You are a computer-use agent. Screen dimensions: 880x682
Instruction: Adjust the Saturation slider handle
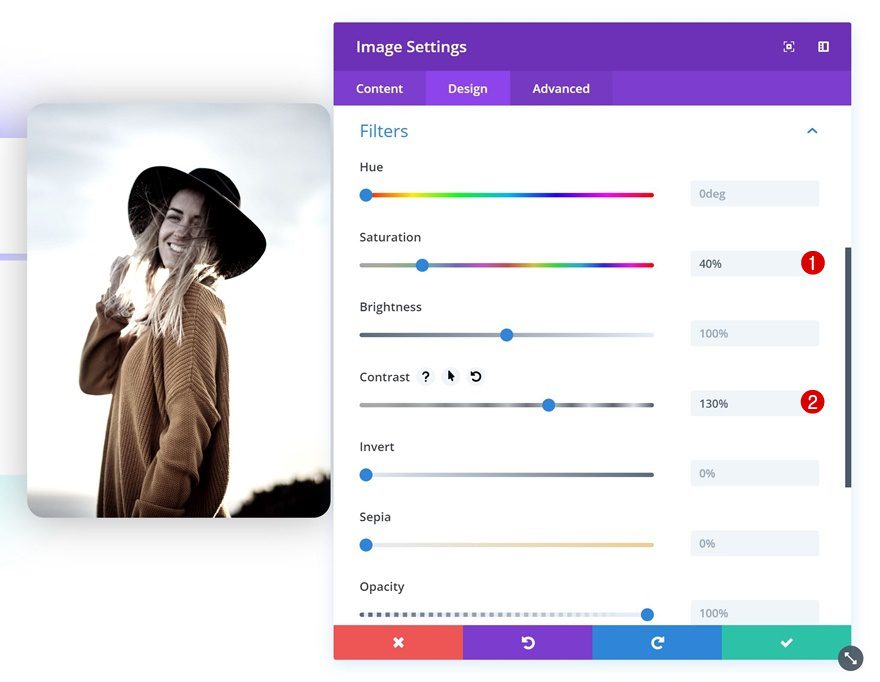click(422, 265)
